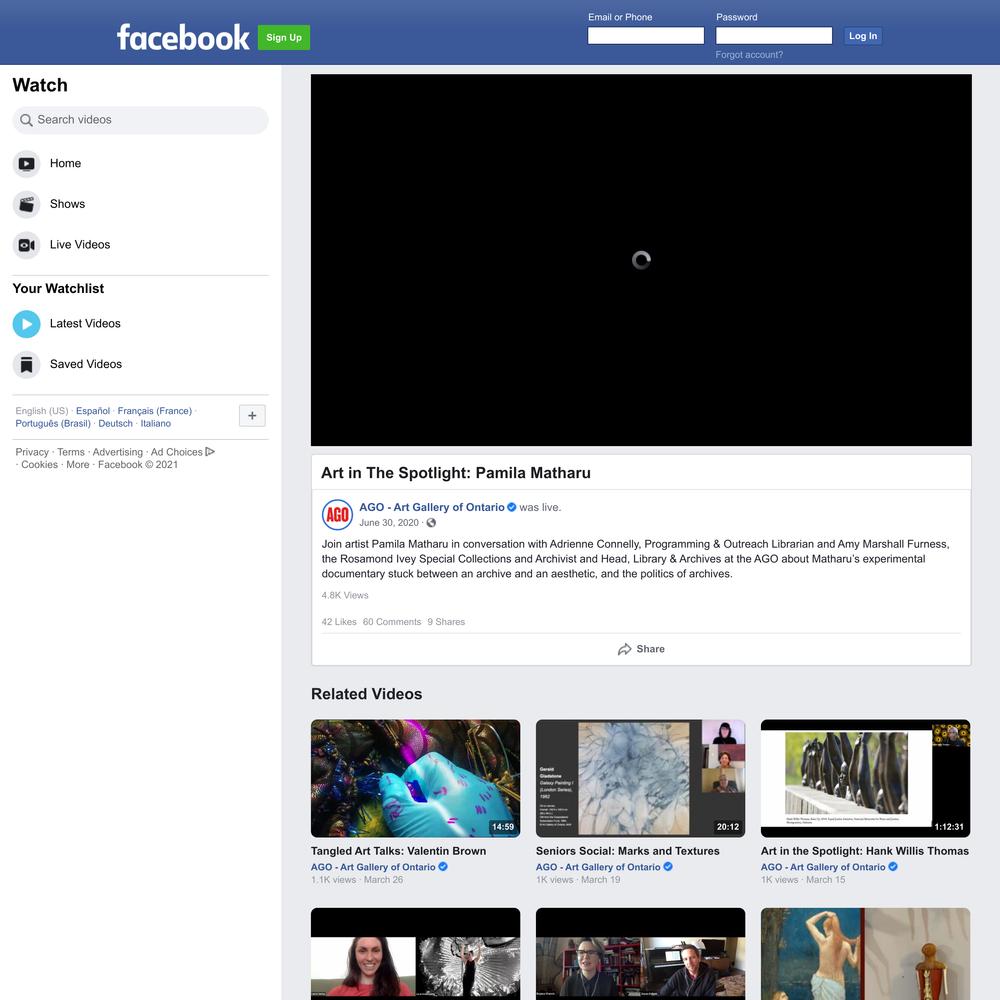
Task: Switch language to Português (Brasil)
Action: [x=53, y=423]
